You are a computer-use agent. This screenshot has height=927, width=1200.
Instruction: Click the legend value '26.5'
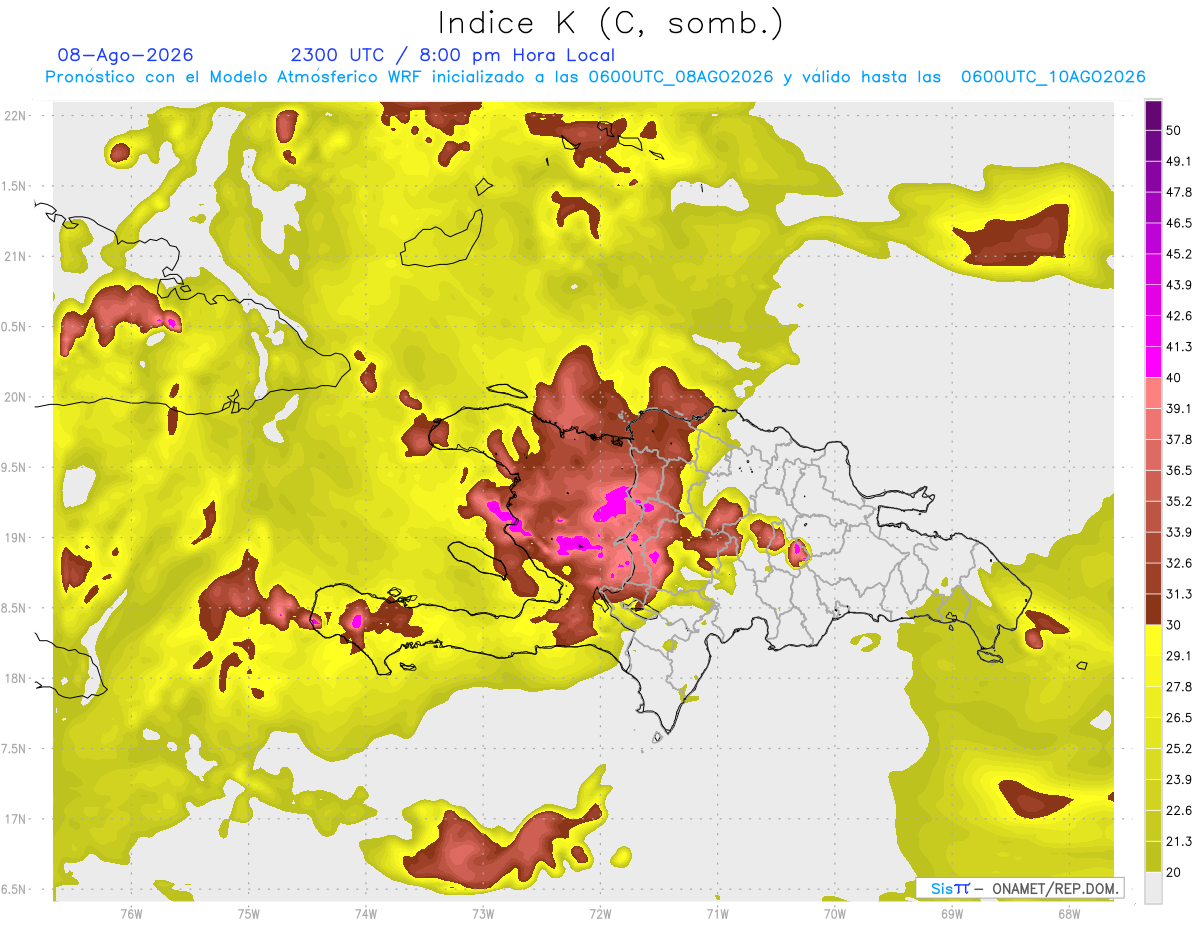tap(1179, 717)
